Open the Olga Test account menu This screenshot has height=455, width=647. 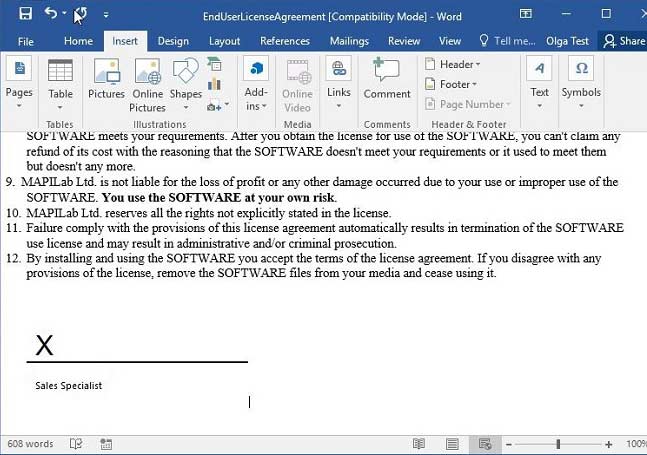tap(567, 41)
